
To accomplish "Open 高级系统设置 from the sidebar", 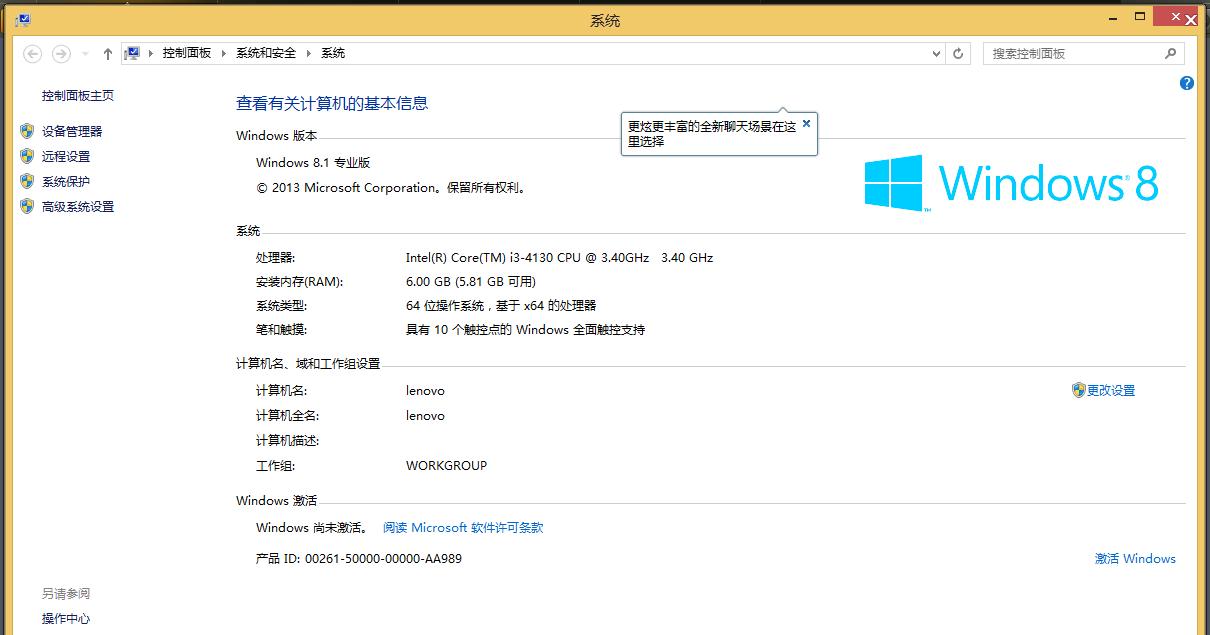I will coord(78,206).
